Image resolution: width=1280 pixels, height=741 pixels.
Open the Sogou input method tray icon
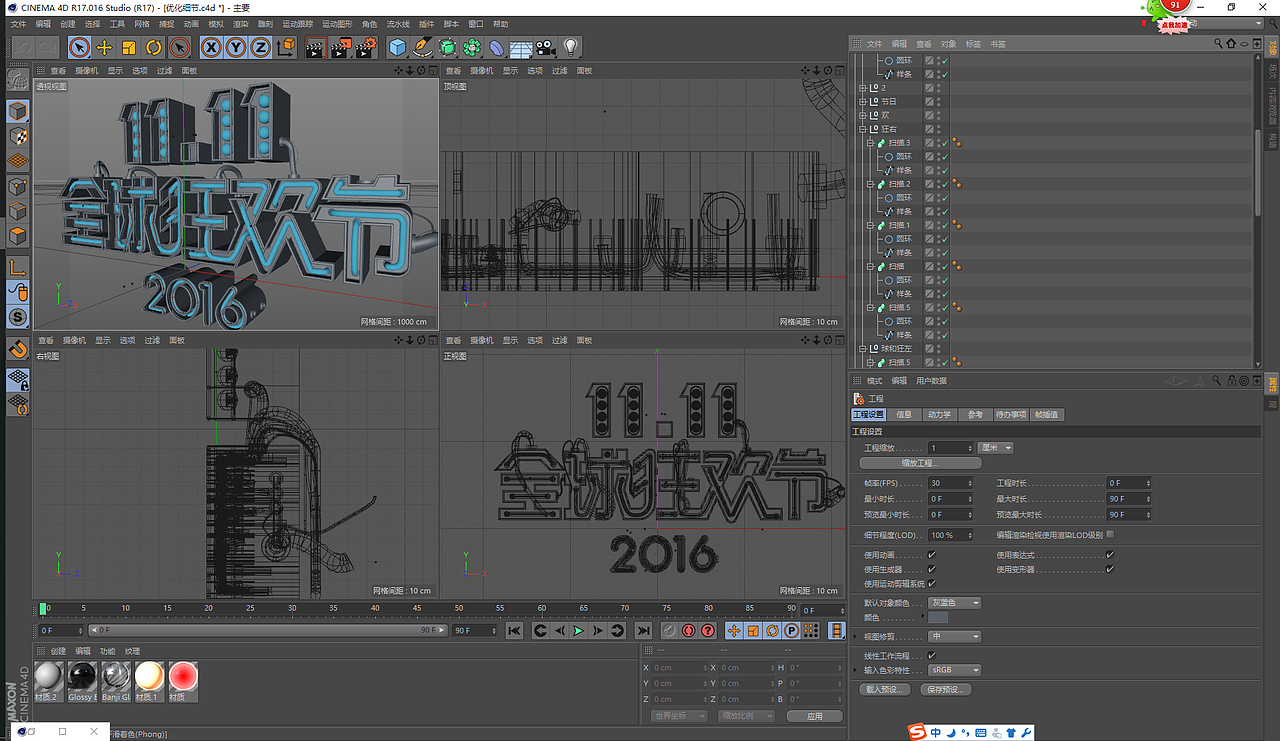click(917, 732)
